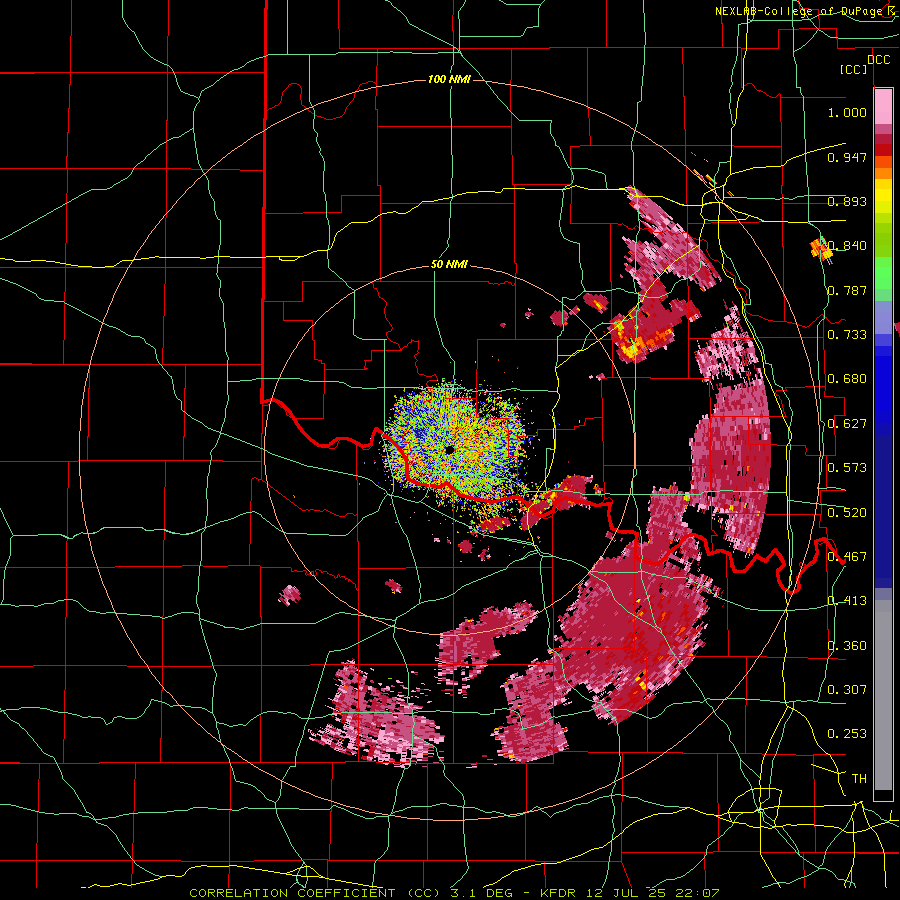
Task: Click the 0.947 legend value
Action: 847,157
